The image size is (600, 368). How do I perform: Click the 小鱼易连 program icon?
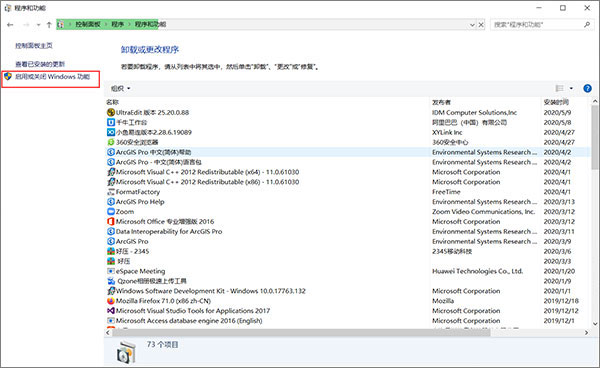[x=111, y=132]
